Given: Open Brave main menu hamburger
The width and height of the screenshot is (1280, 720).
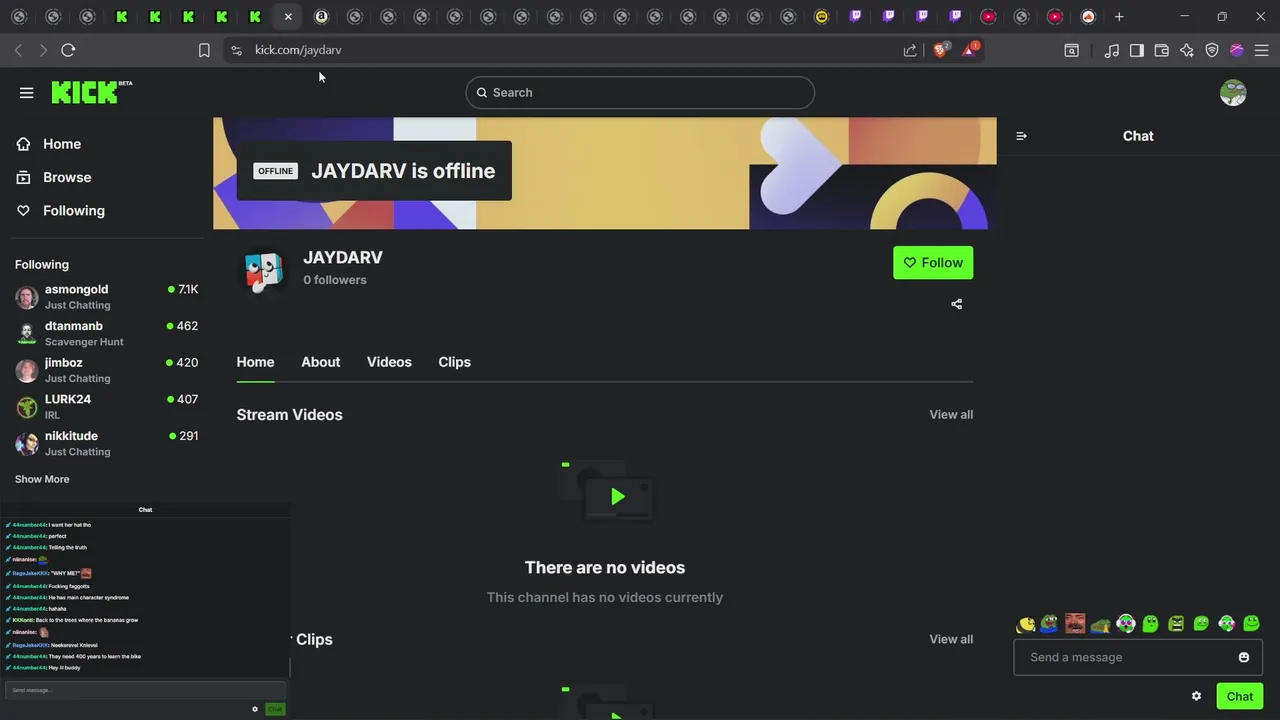Looking at the screenshot, I should [x=1261, y=50].
